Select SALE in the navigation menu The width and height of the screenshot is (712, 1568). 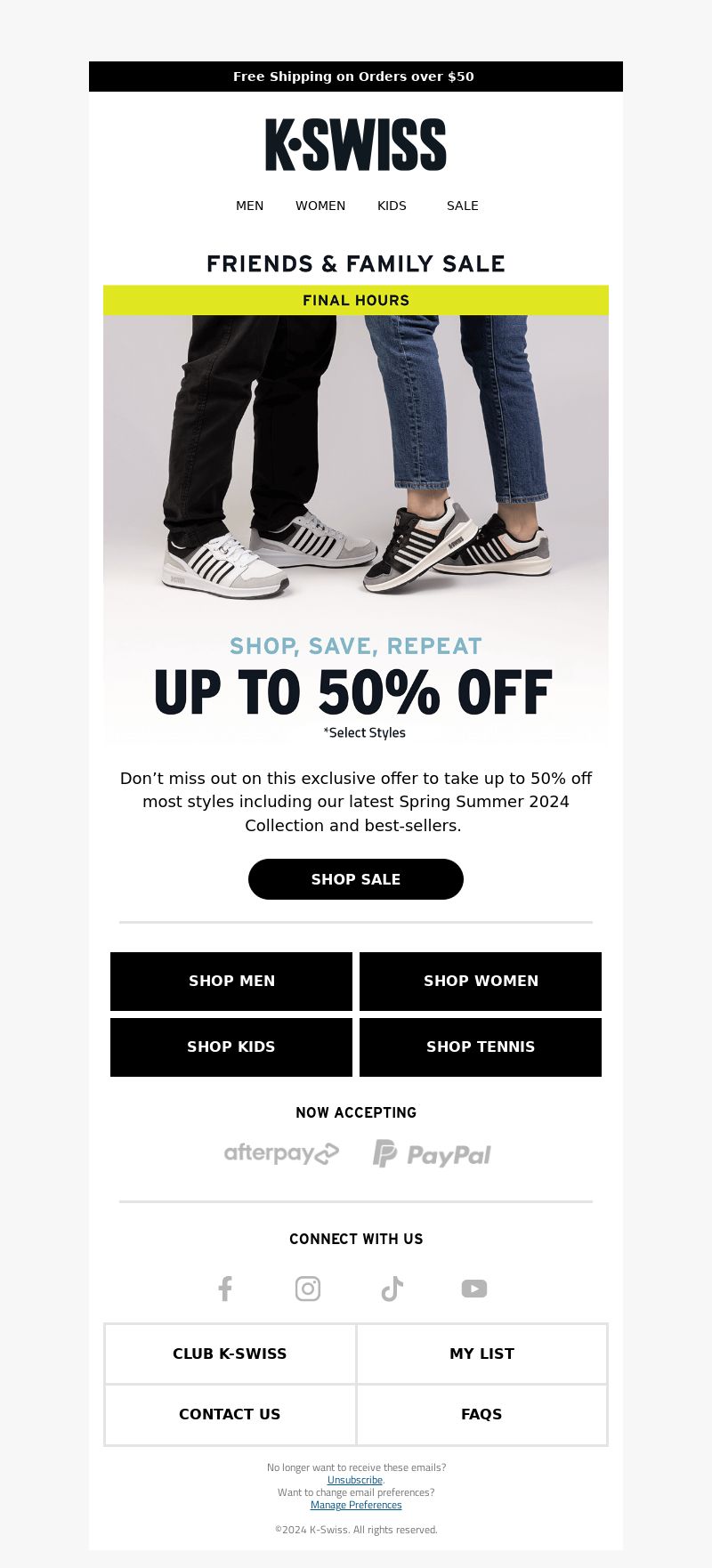[x=463, y=206]
